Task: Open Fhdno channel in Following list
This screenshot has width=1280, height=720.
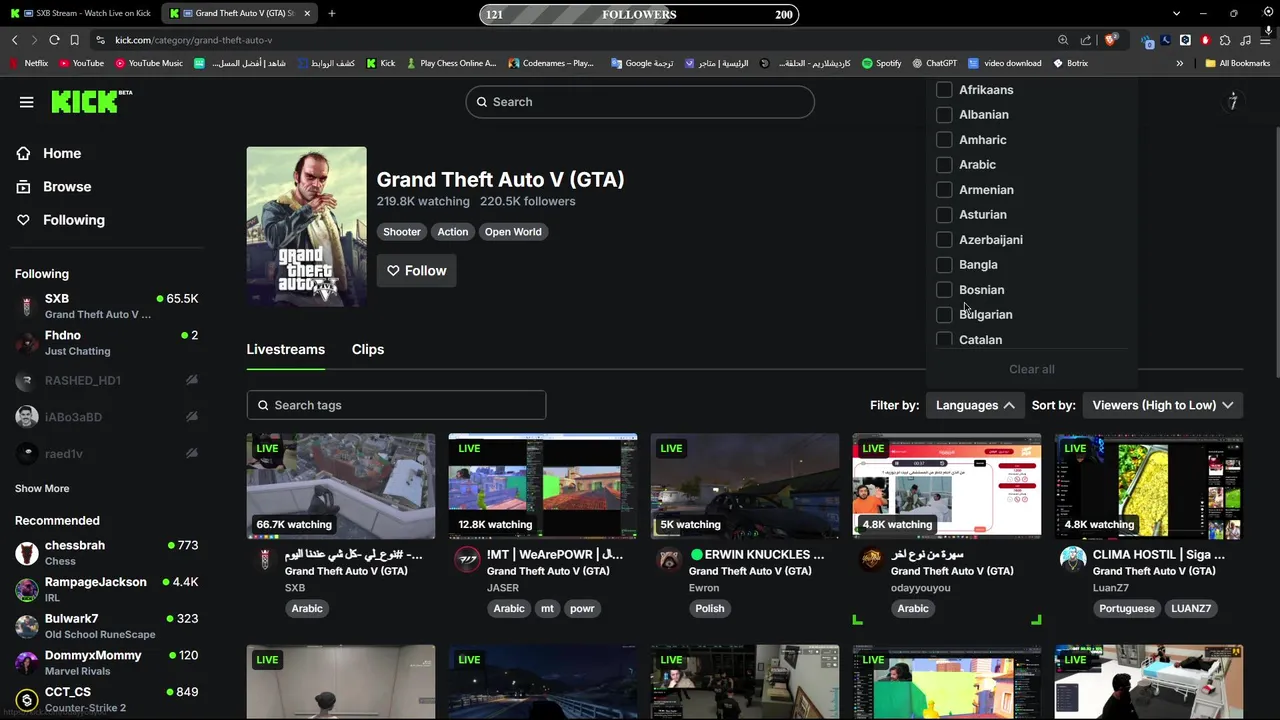Action: click(107, 343)
